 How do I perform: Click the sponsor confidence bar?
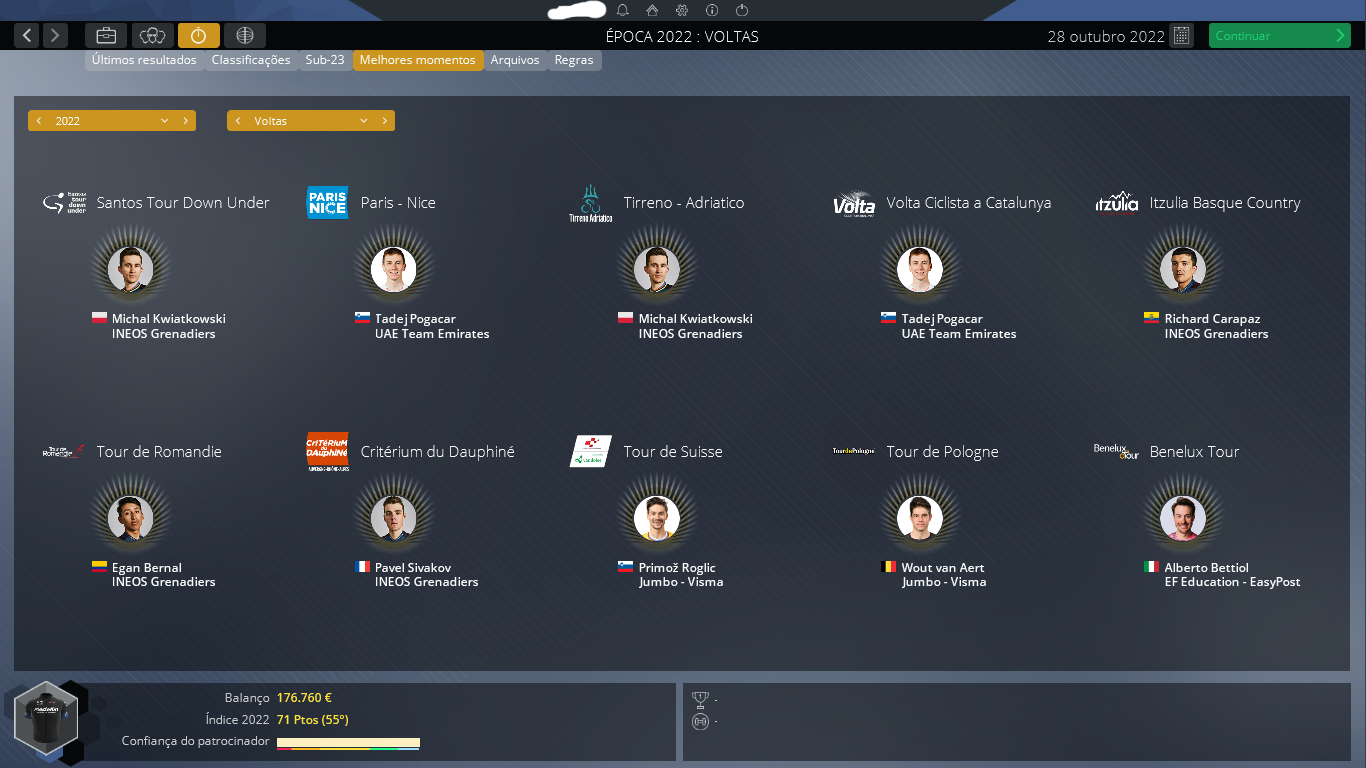[x=348, y=743]
